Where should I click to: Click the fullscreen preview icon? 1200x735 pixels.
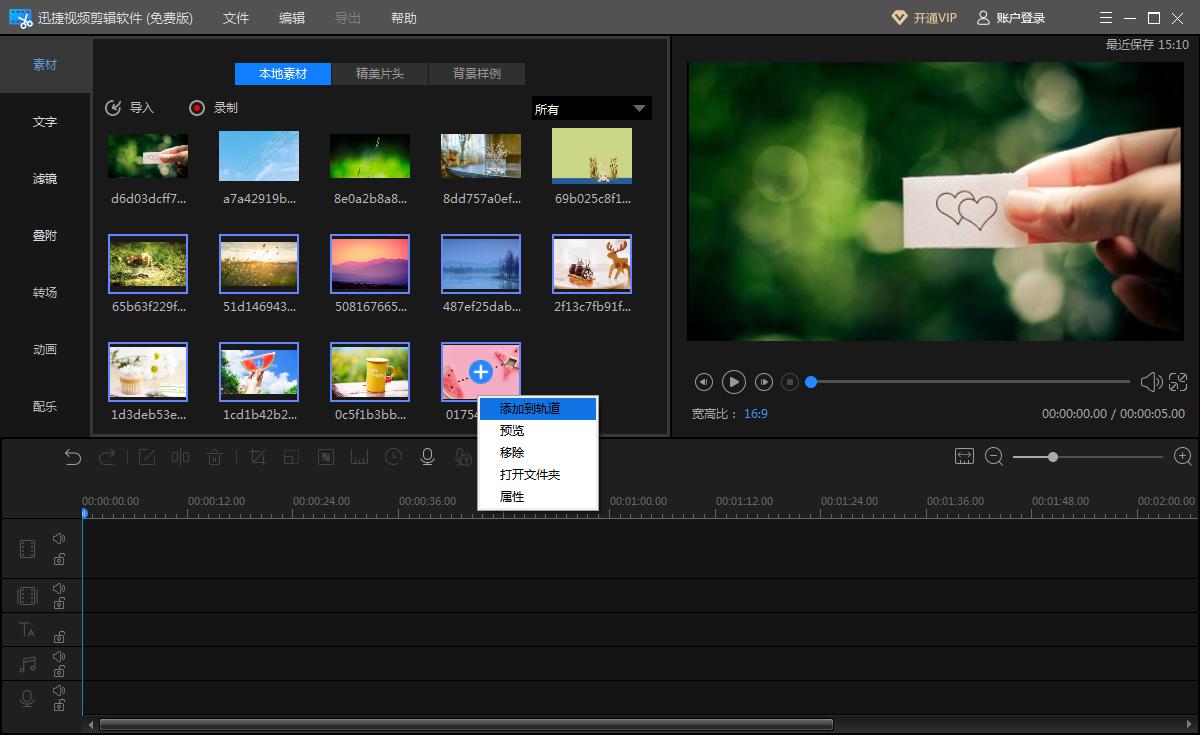pos(1178,382)
